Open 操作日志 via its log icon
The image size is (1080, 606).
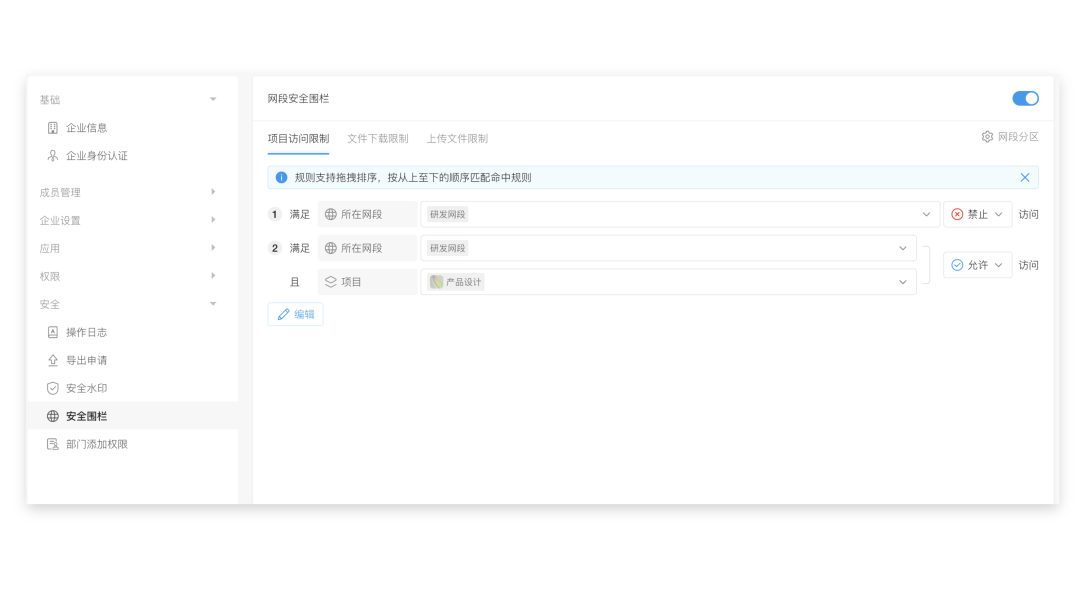tap(53, 332)
